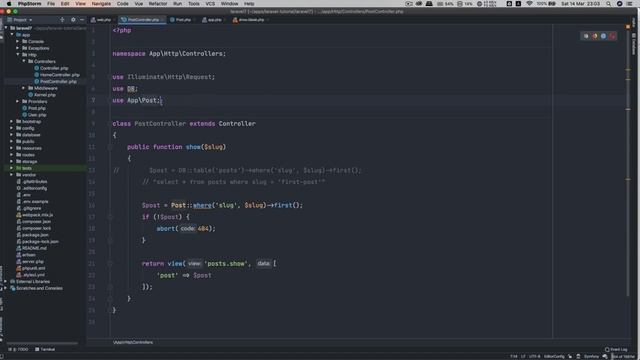Select Controller.php in project tree
The image size is (640, 360).
[51, 68]
